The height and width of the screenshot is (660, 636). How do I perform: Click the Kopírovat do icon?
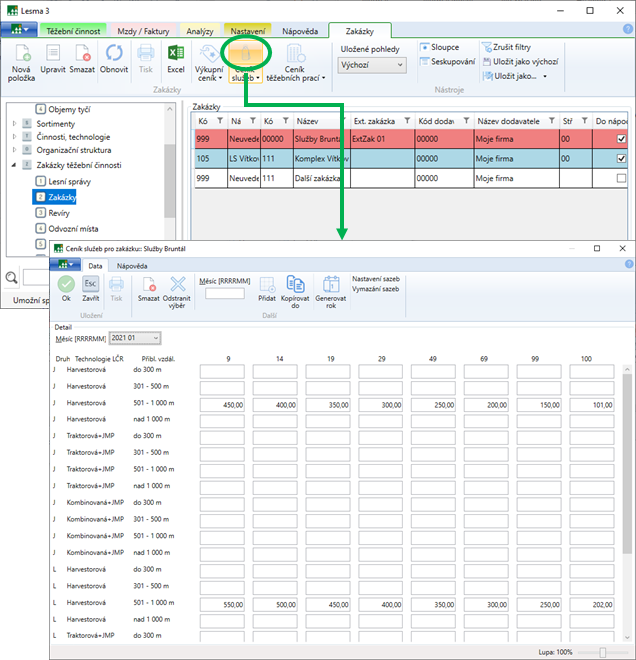[295, 284]
